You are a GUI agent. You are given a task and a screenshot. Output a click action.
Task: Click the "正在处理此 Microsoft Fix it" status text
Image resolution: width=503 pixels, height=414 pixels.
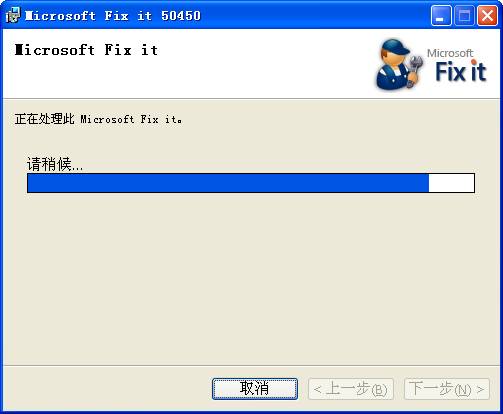tap(98, 119)
